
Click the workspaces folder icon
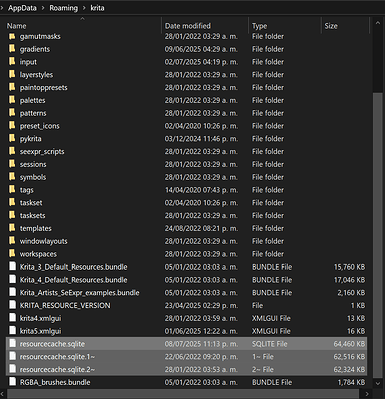click(12, 254)
